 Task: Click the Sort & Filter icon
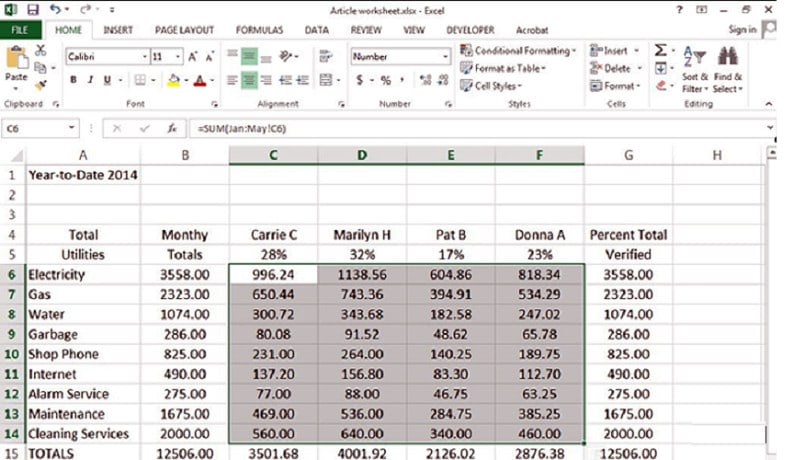695,58
